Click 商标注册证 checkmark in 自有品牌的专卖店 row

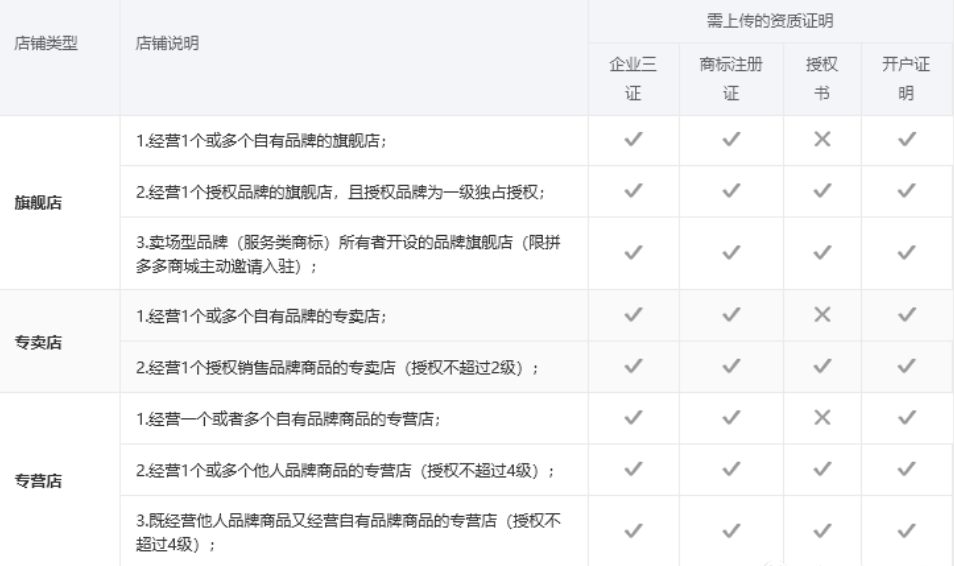731,317
